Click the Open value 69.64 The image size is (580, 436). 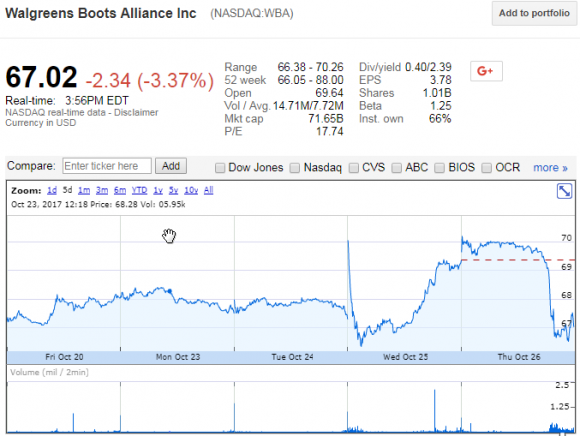click(x=330, y=93)
